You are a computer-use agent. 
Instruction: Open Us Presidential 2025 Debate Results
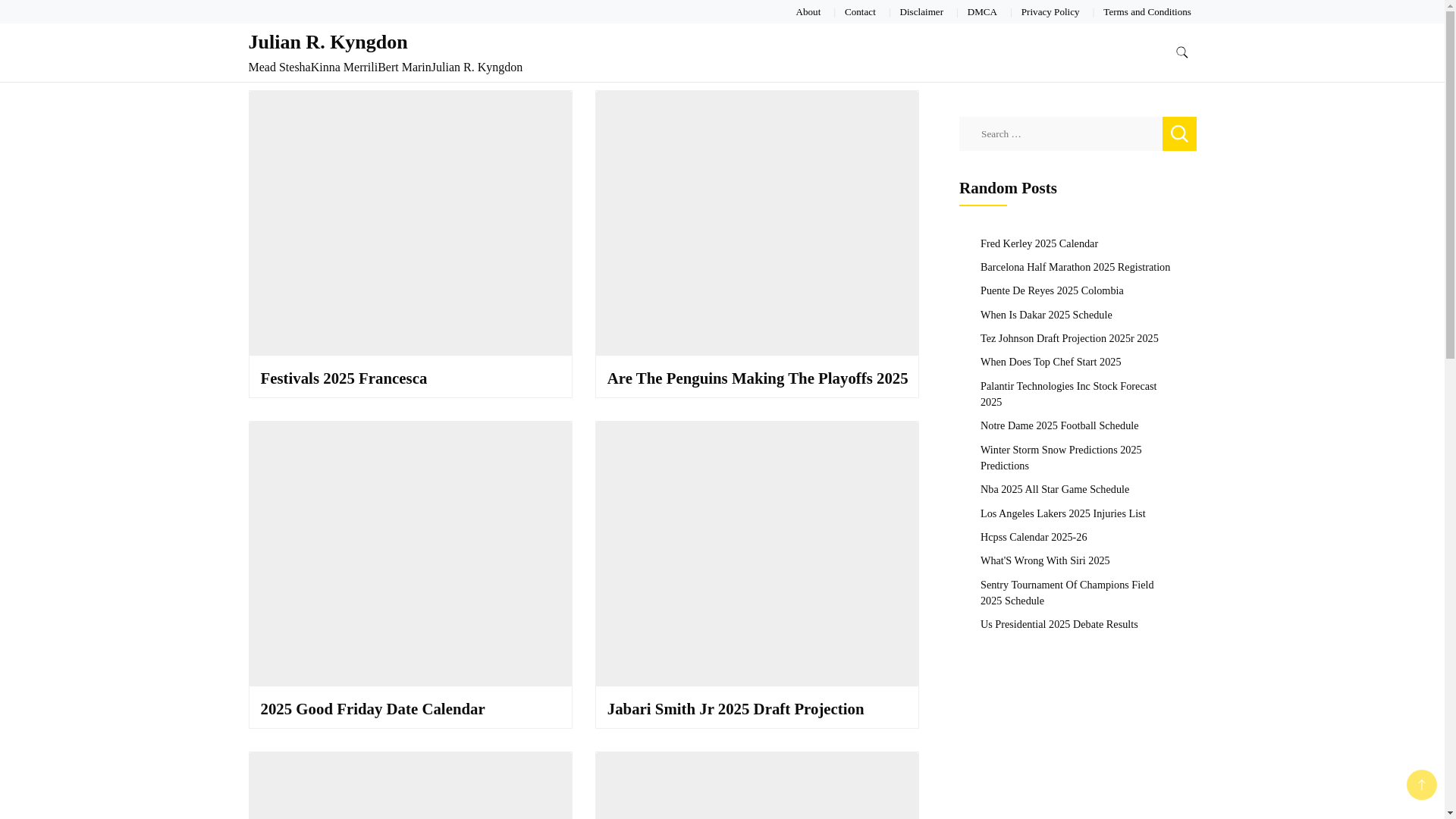[1059, 624]
